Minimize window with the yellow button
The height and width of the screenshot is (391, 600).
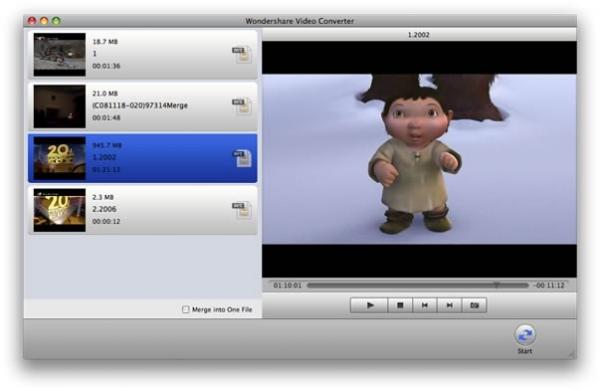pyautogui.click(x=44, y=21)
